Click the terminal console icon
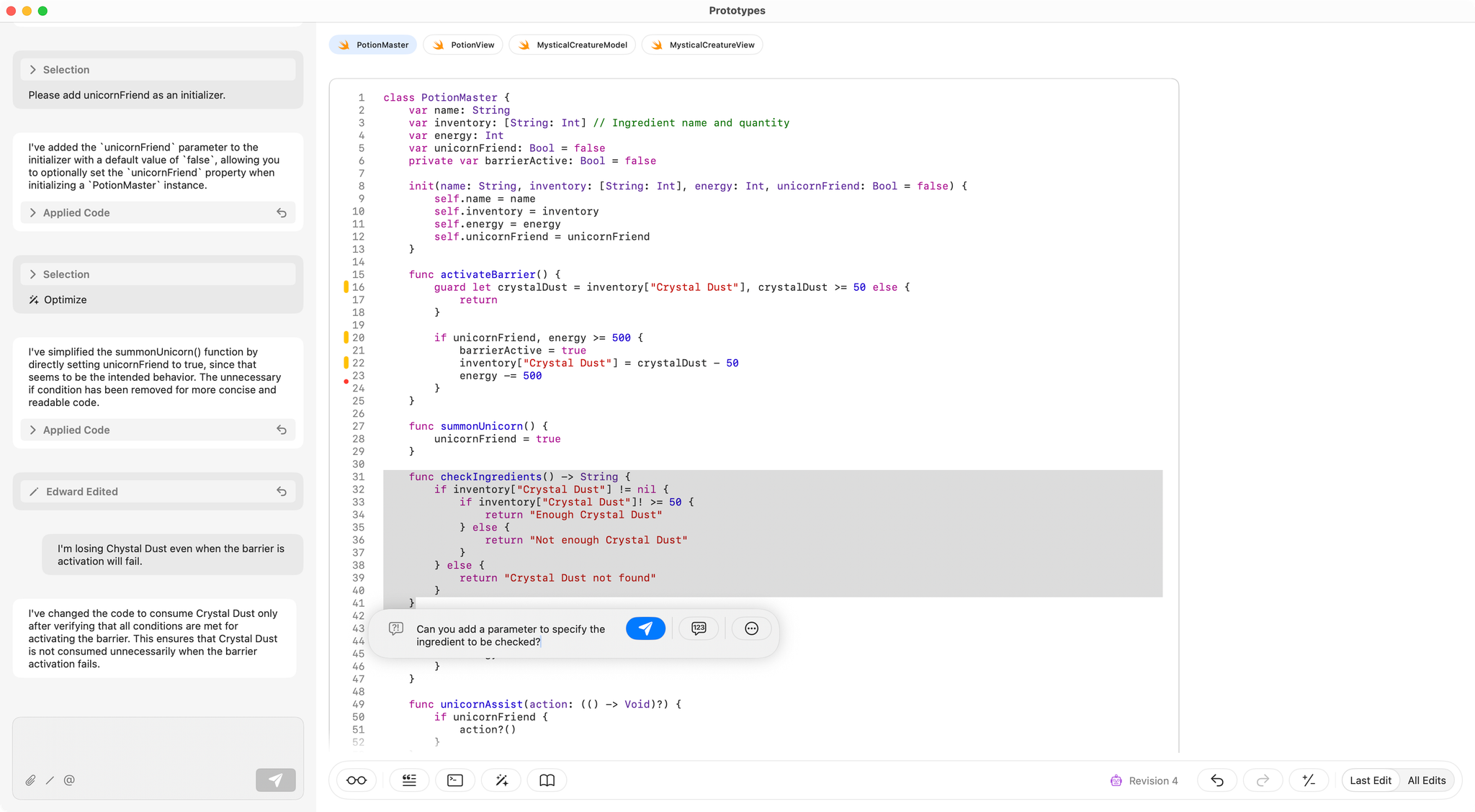This screenshot has width=1475, height=812. click(x=455, y=780)
